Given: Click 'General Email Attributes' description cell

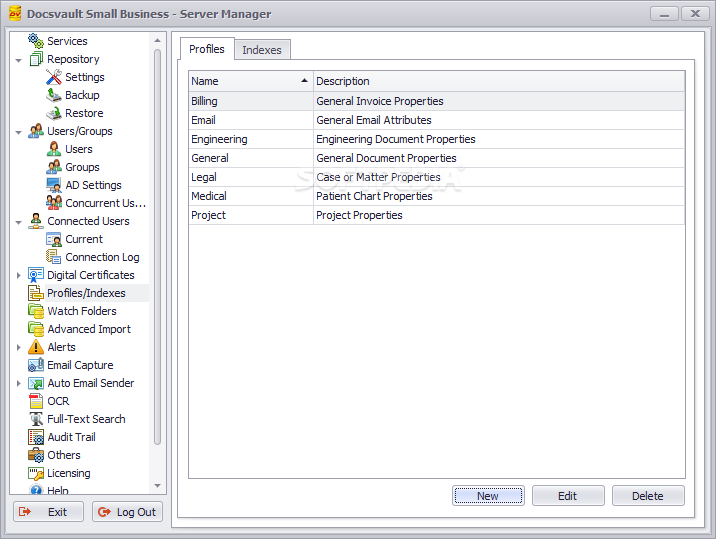Looking at the screenshot, I should point(499,120).
